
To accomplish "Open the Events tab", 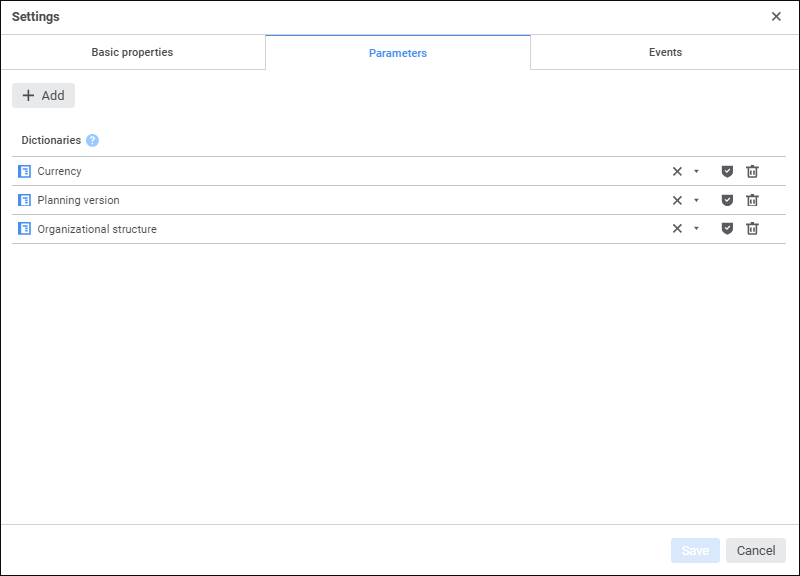I will click(665, 52).
